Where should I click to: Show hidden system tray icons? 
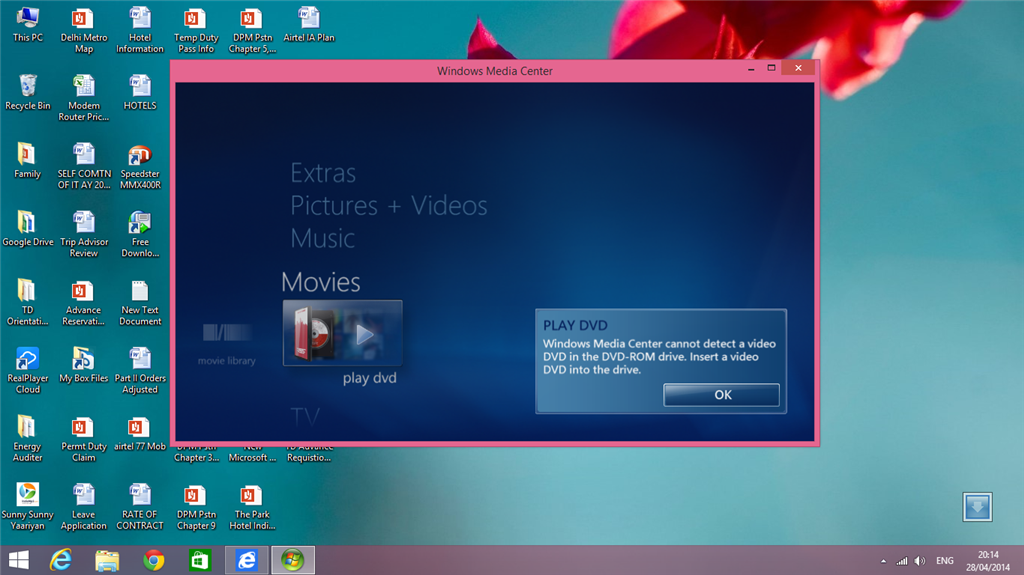click(884, 561)
